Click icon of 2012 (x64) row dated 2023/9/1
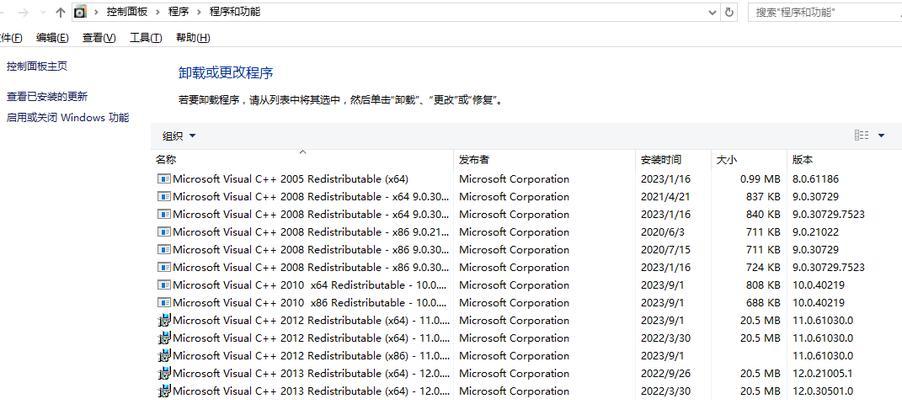The width and height of the screenshot is (902, 400). pos(165,321)
